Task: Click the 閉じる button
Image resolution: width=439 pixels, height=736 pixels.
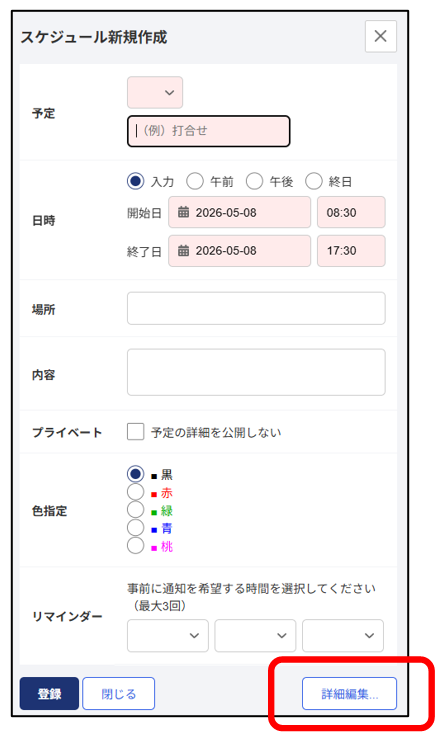Action: [119, 693]
